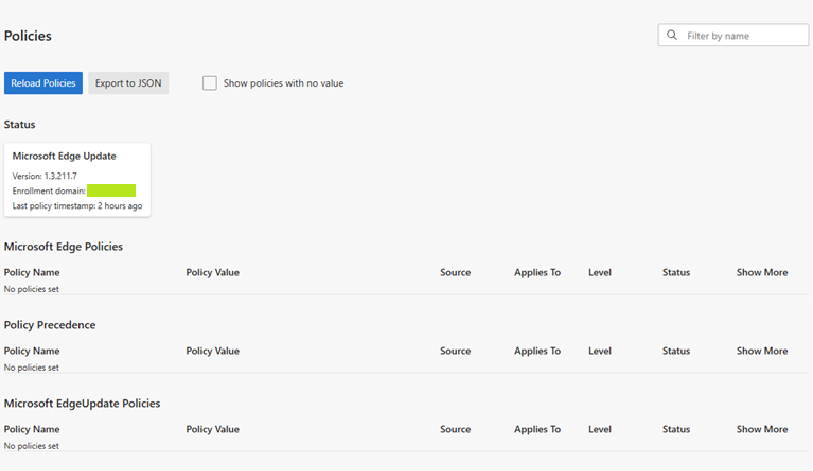
Task: Click Source column header in Microsoft Edge Policies
Action: (x=455, y=272)
